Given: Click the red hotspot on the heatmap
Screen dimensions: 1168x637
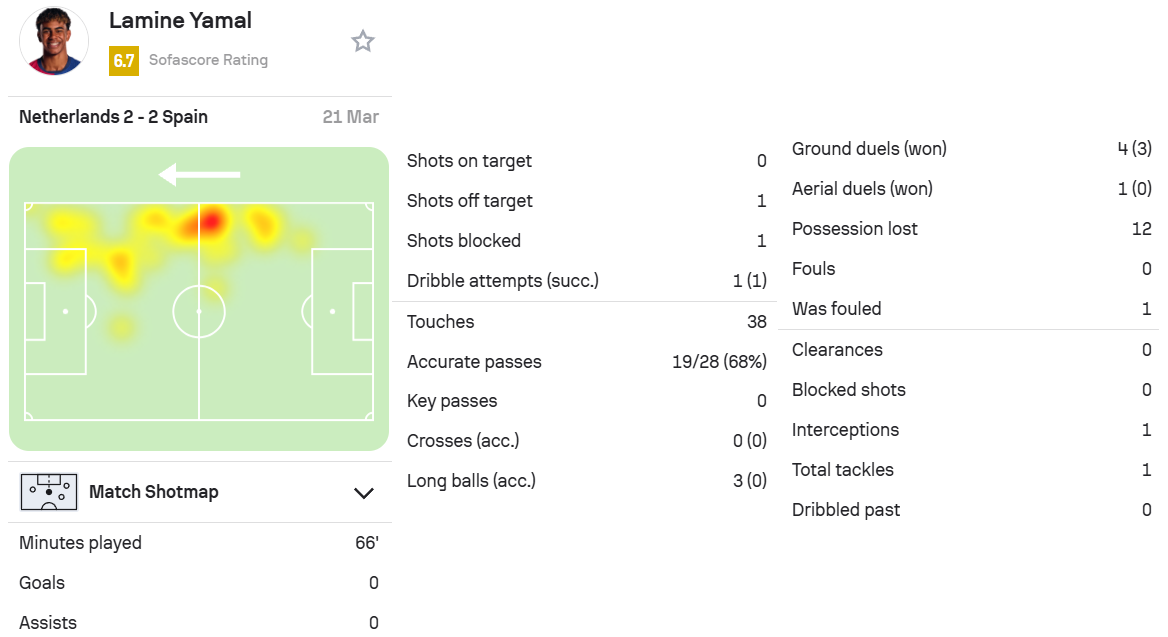Looking at the screenshot, I should (x=212, y=221).
